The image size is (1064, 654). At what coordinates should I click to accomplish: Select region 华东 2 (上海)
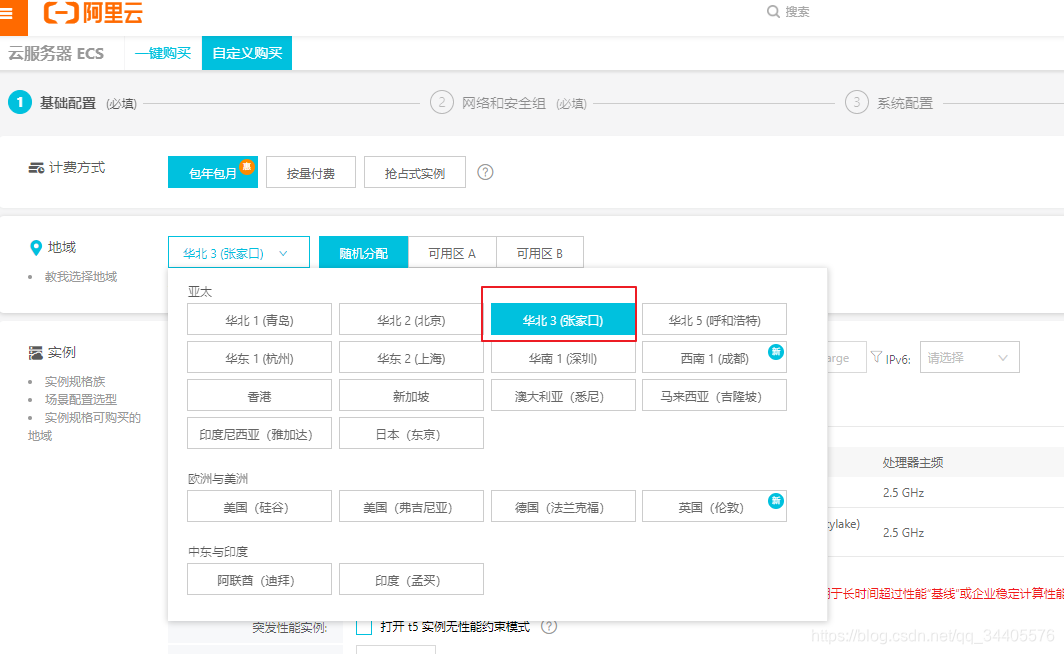[x=411, y=358]
